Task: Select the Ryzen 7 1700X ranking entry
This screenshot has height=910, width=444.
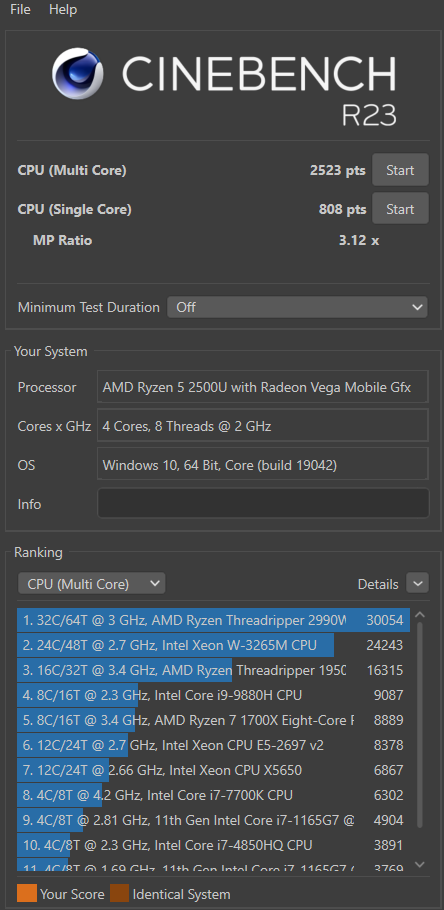Action: pyautogui.click(x=214, y=720)
